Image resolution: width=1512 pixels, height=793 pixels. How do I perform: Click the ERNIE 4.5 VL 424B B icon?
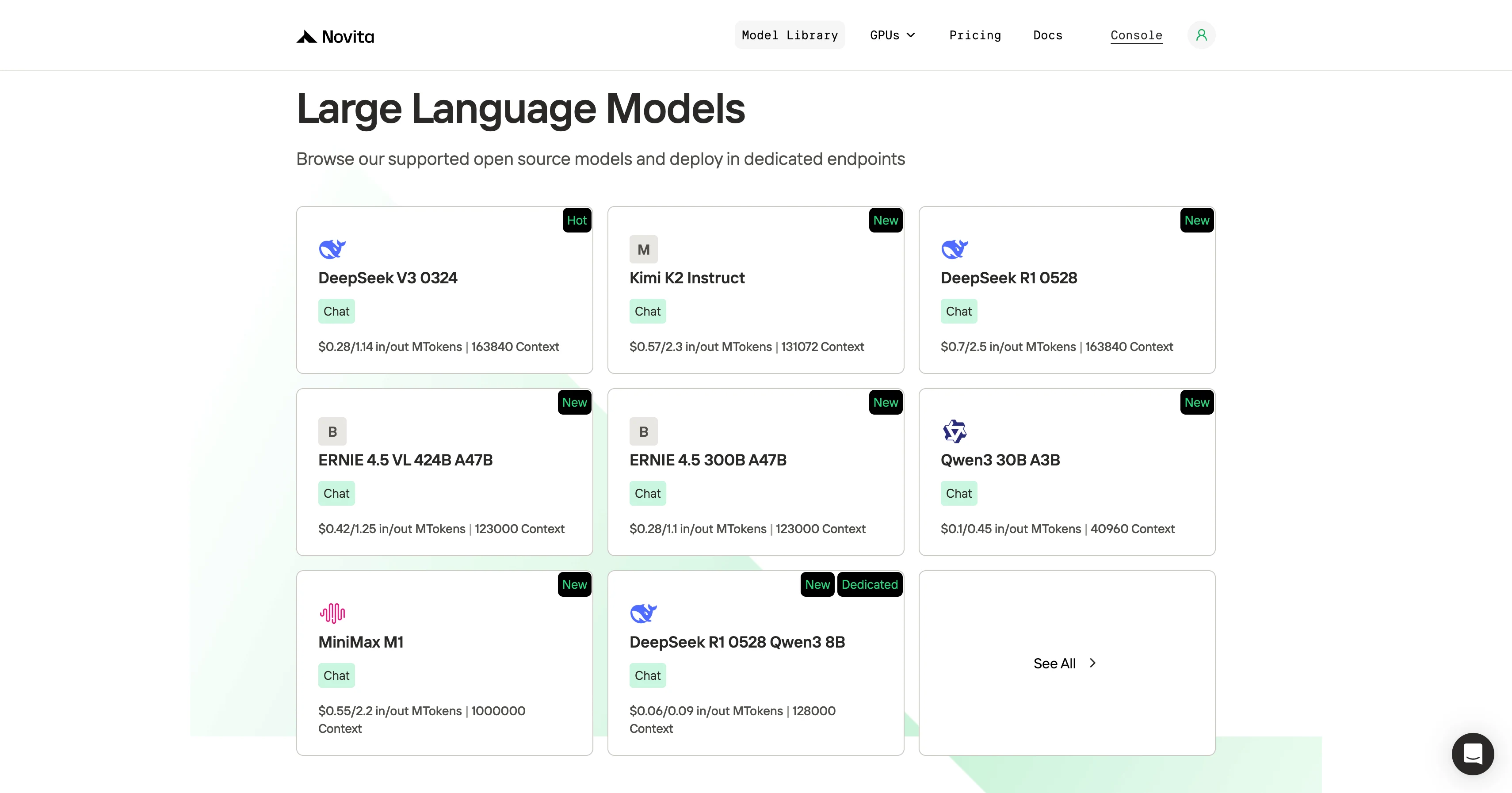(332, 431)
